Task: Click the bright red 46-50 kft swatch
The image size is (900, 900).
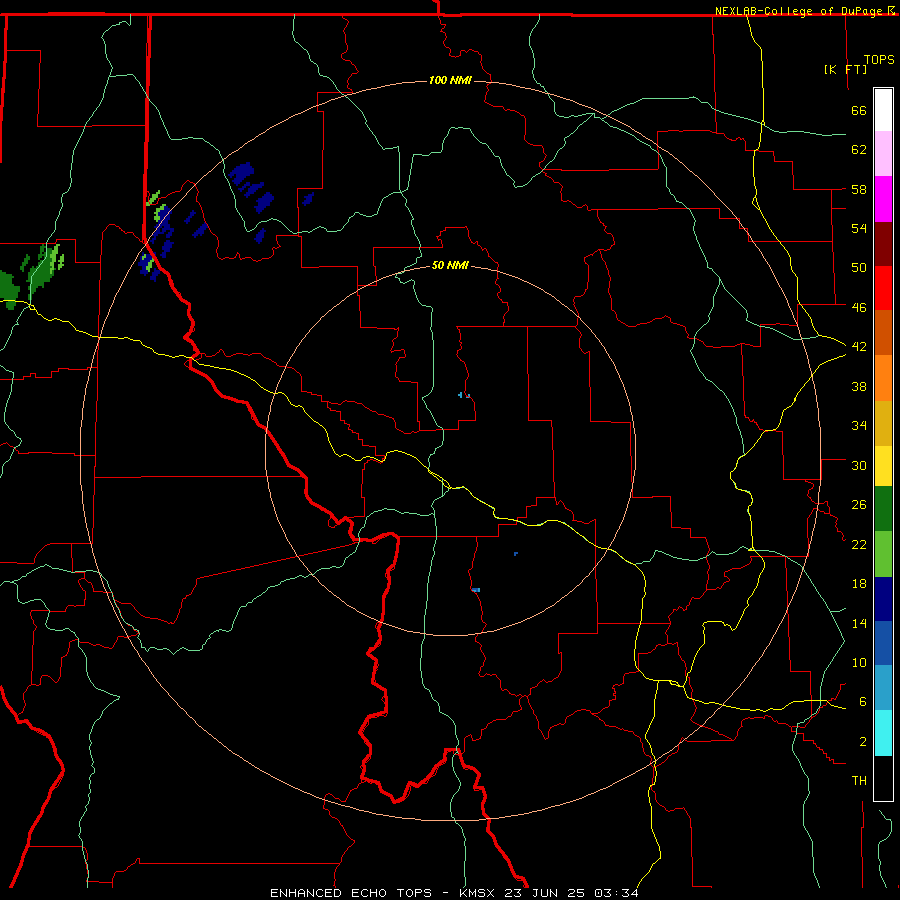Action: tap(883, 288)
